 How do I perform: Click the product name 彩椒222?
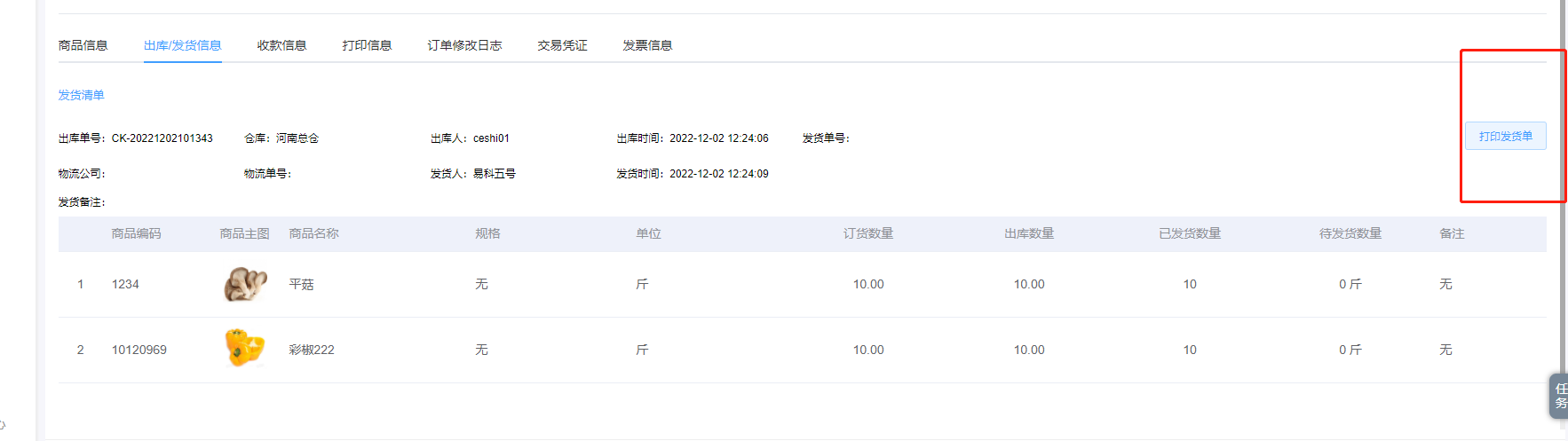312,350
